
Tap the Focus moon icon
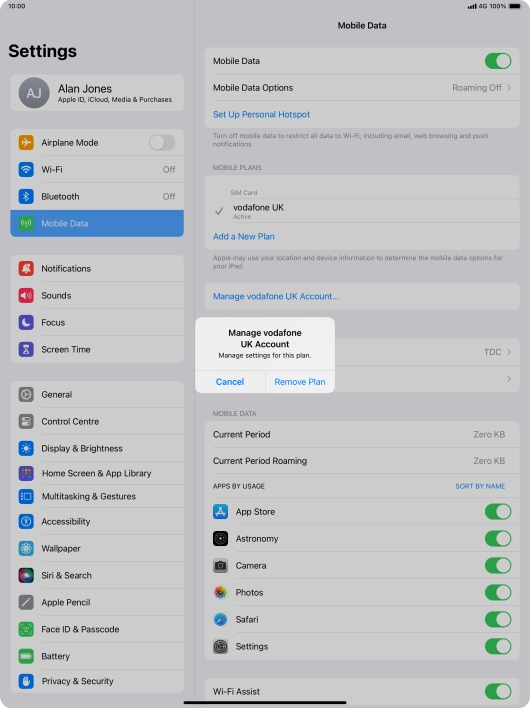26,322
